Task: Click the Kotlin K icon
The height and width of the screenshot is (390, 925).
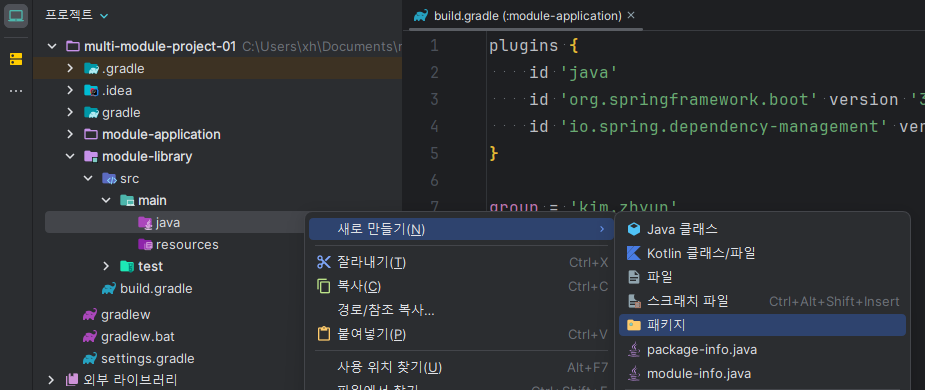Action: (x=634, y=253)
